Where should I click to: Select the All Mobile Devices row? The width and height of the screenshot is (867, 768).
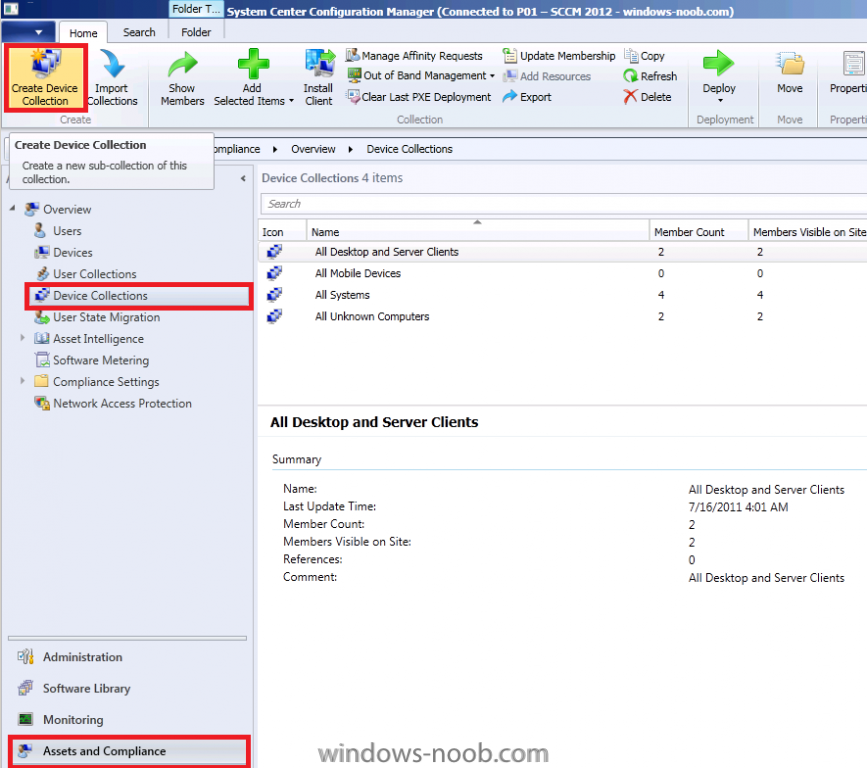(562, 273)
